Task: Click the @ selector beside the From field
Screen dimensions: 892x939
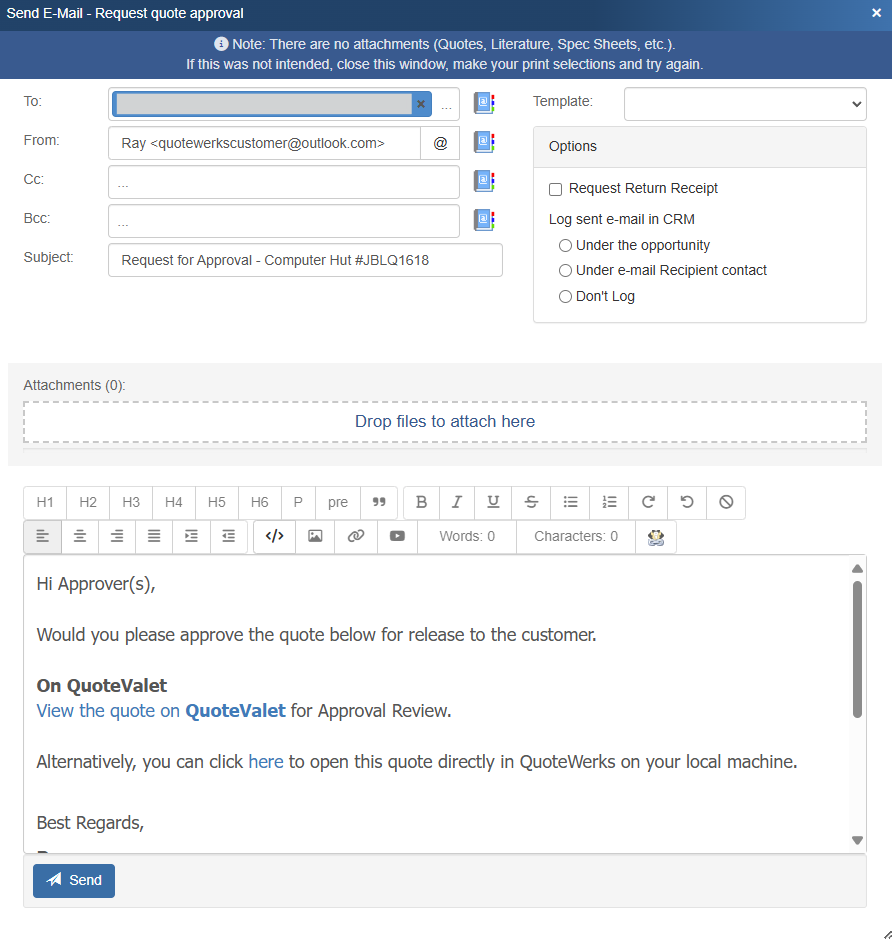Action: click(x=440, y=143)
